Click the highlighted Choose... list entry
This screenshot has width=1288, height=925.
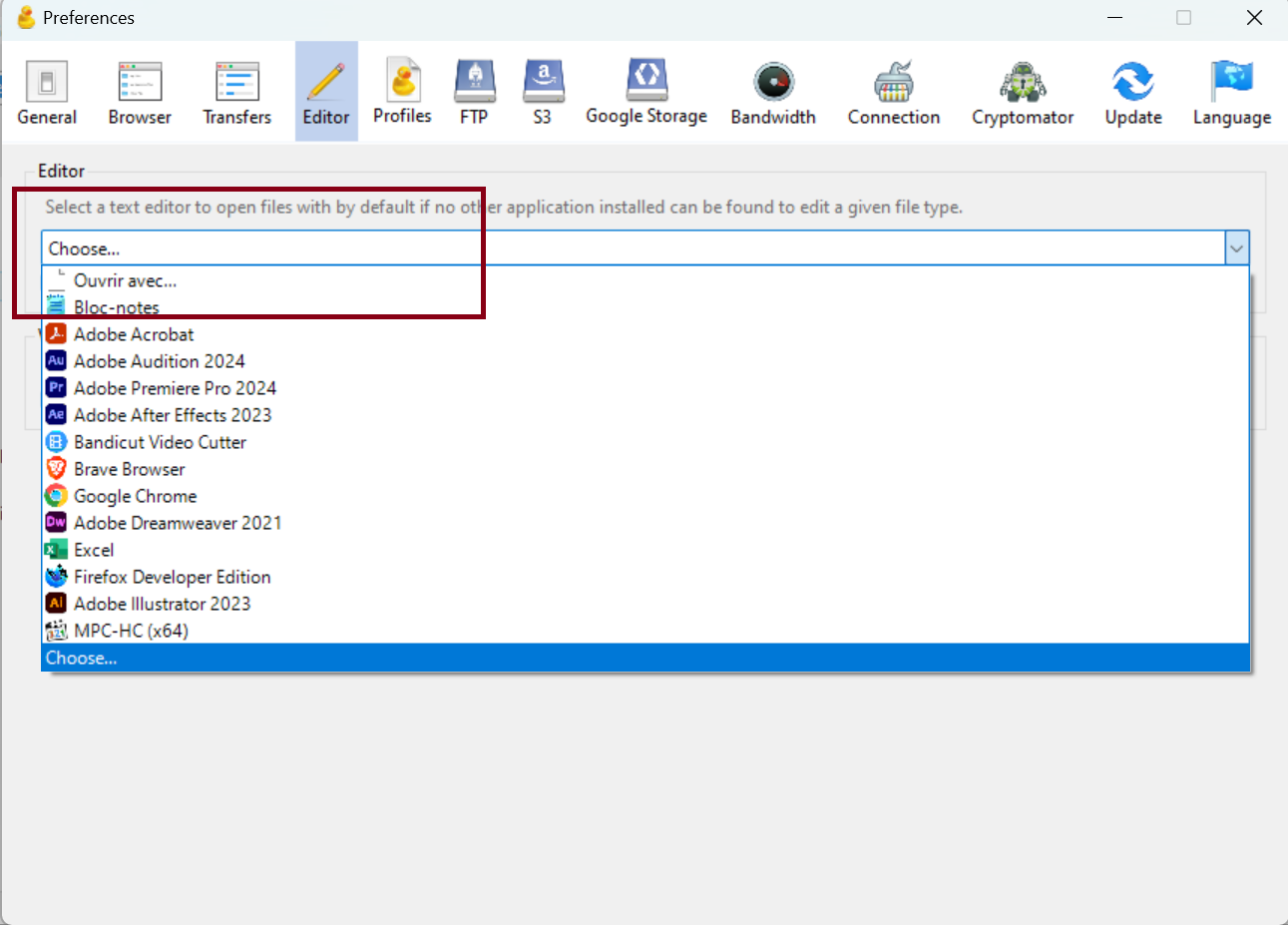click(x=645, y=658)
